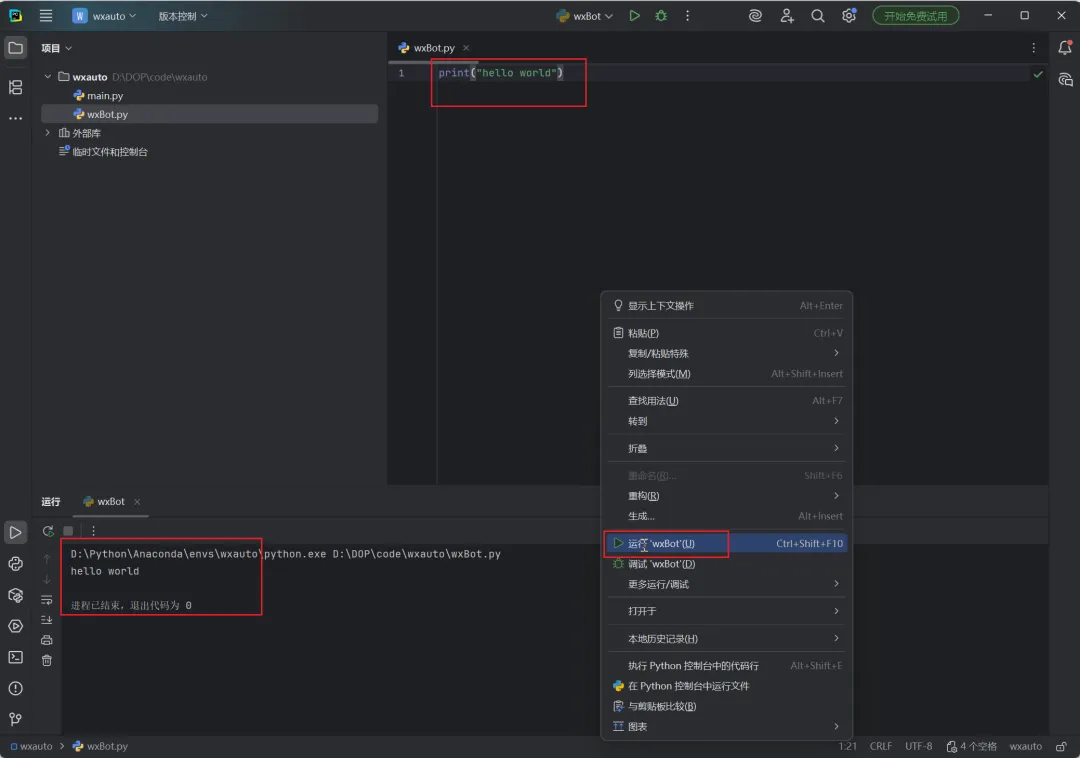This screenshot has height=758, width=1080.
Task: Choose 查找用法 menu entry
Action: [x=727, y=401]
